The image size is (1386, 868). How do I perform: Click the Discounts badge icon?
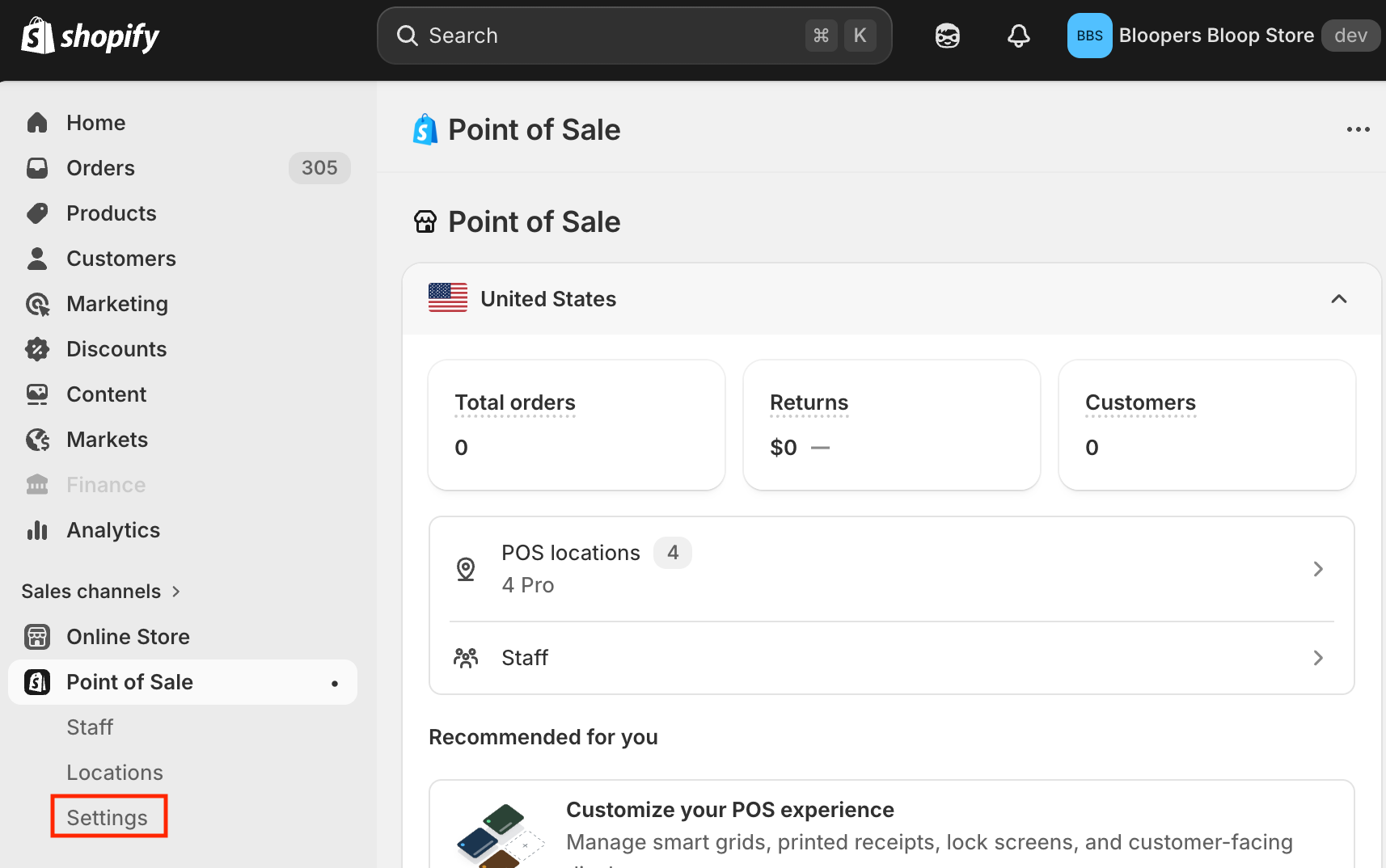click(37, 349)
